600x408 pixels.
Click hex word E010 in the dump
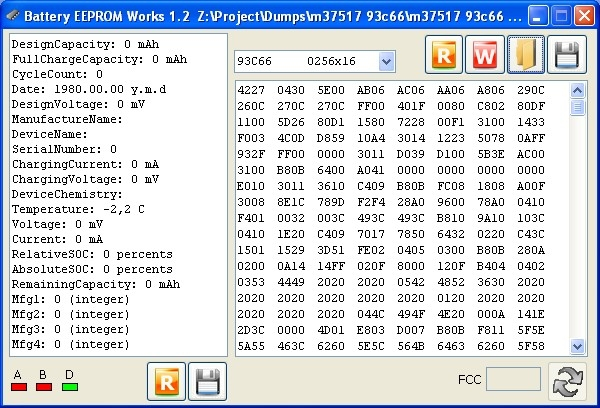pos(251,186)
